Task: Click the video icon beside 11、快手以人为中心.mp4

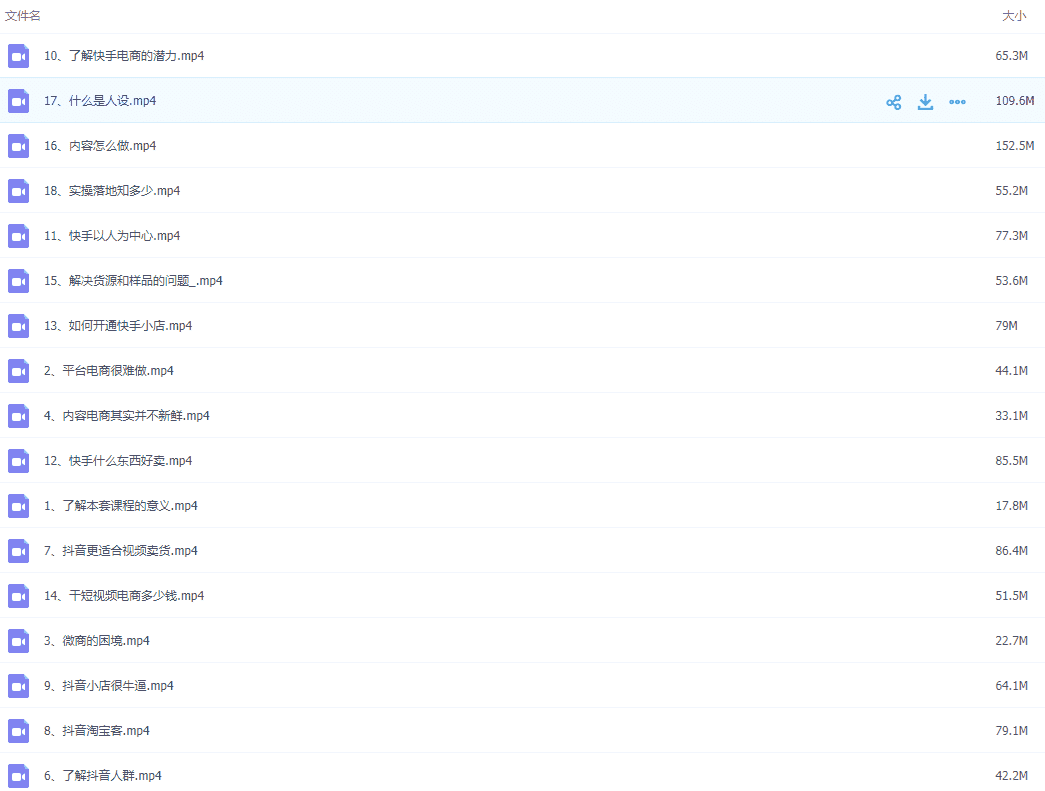Action: point(19,236)
